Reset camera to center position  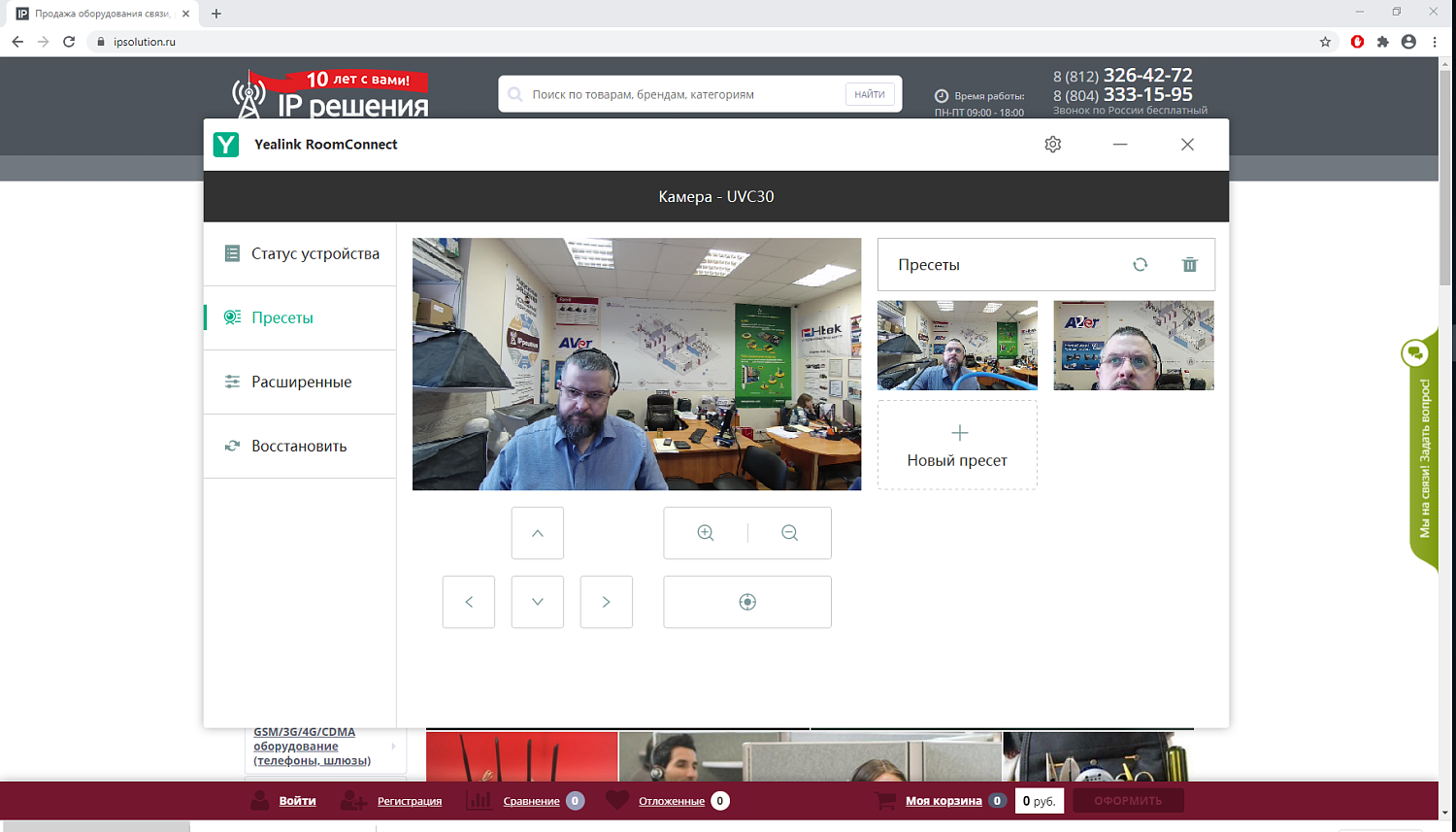click(x=747, y=602)
